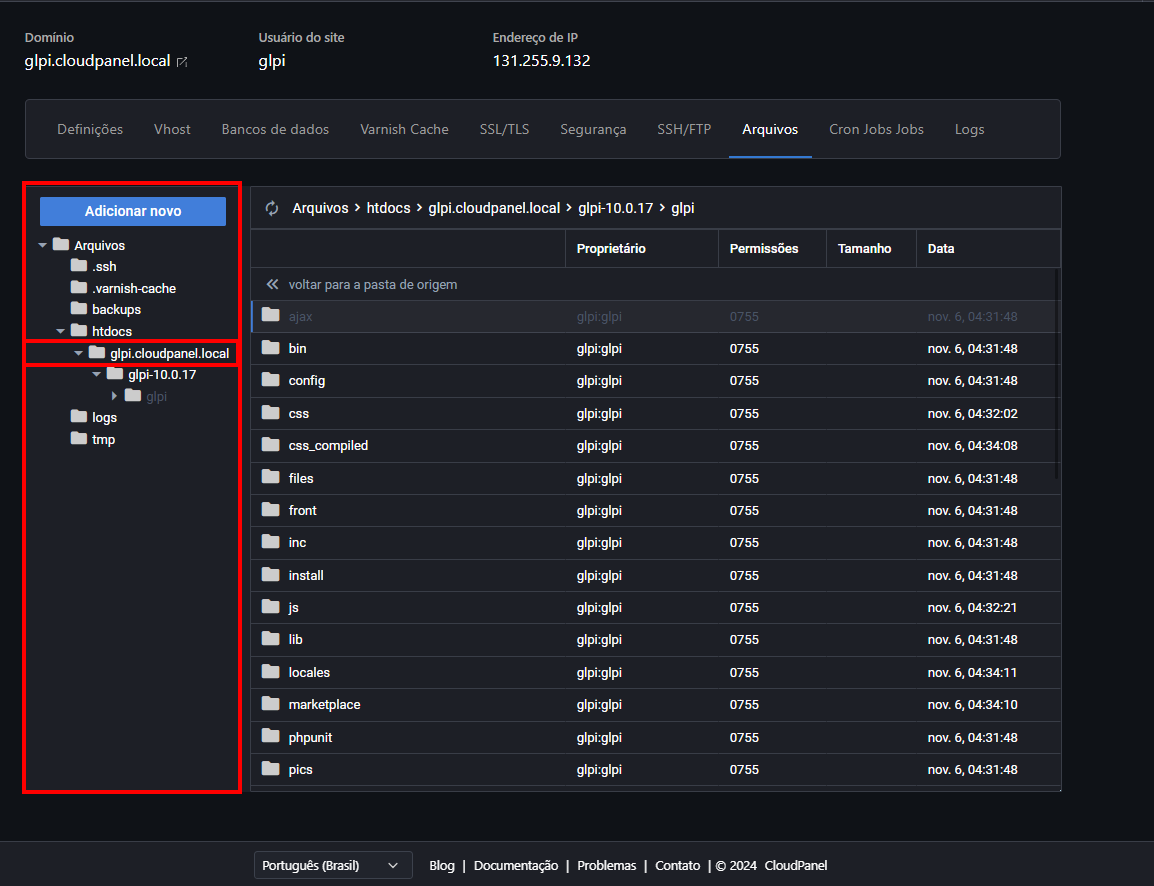Viewport: 1154px width, 886px height.
Task: Collapse the htdocs tree node
Action: pyautogui.click(x=60, y=331)
